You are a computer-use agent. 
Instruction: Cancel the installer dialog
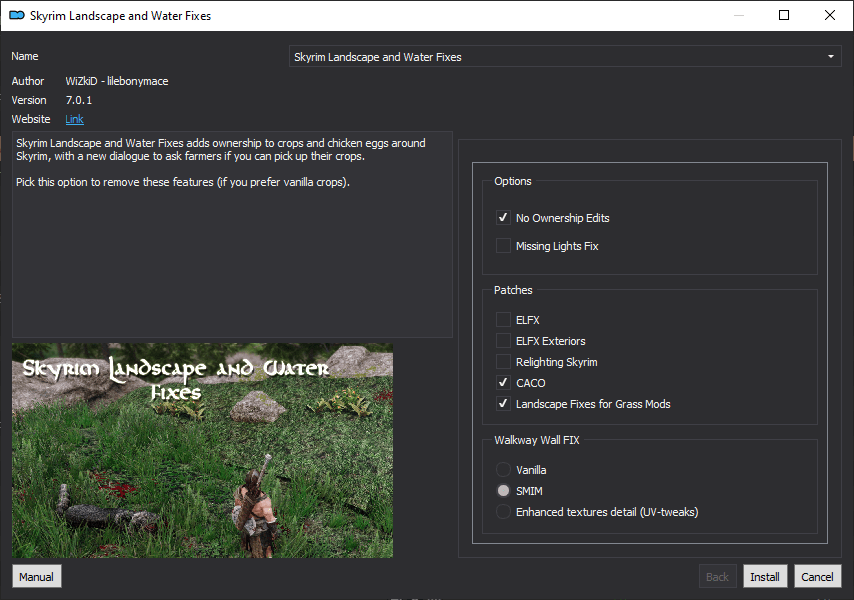pos(817,577)
